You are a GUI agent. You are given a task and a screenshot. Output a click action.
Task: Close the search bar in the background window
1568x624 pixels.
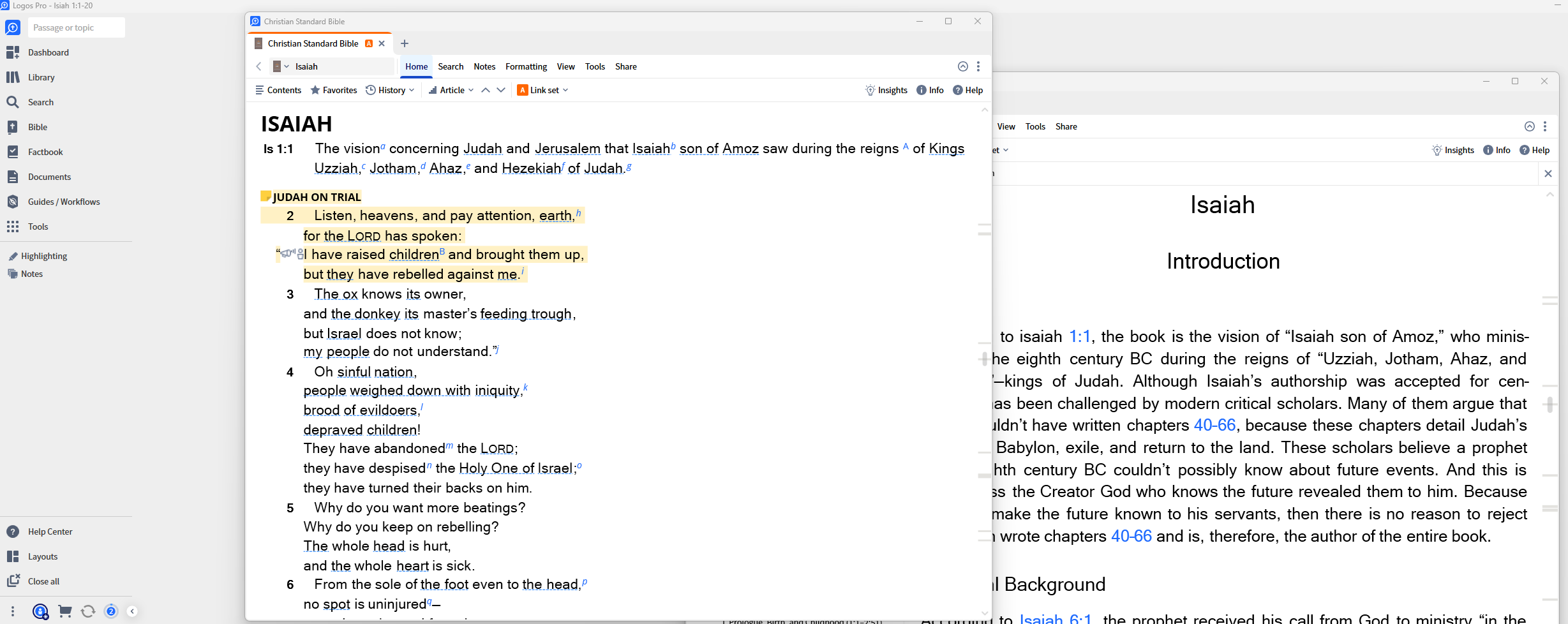tap(1548, 174)
